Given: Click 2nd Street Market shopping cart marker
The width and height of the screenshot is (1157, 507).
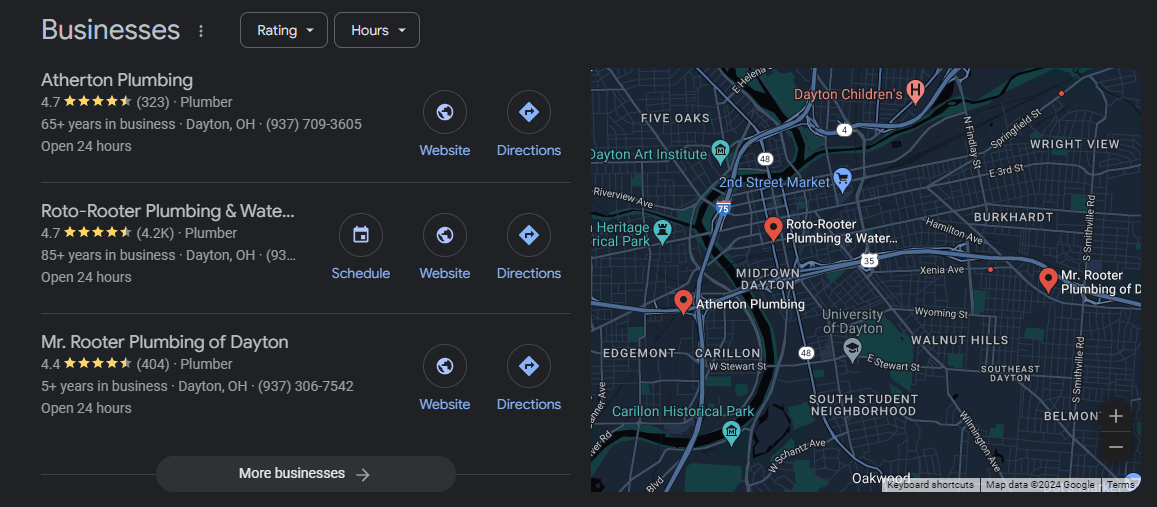Looking at the screenshot, I should tap(842, 178).
